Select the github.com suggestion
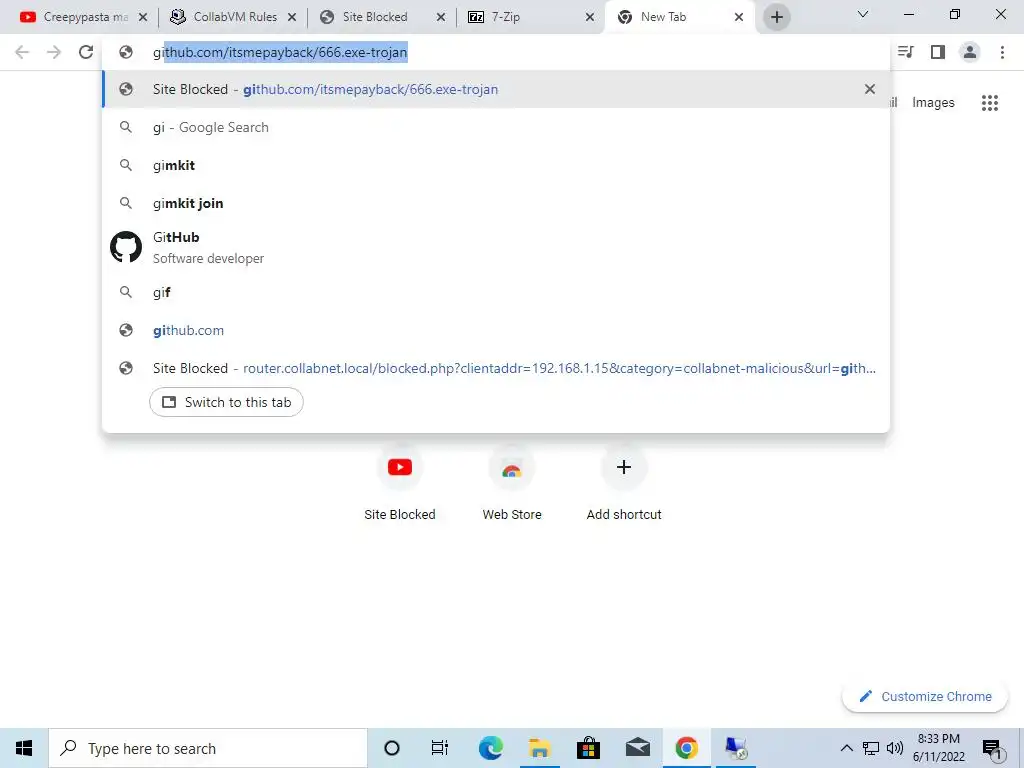 point(496,330)
